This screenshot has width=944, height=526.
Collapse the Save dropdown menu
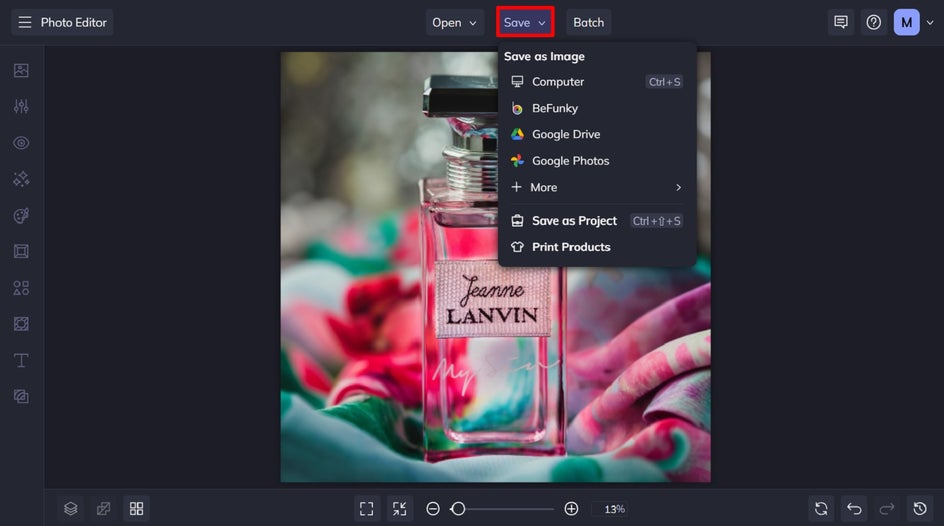525,22
